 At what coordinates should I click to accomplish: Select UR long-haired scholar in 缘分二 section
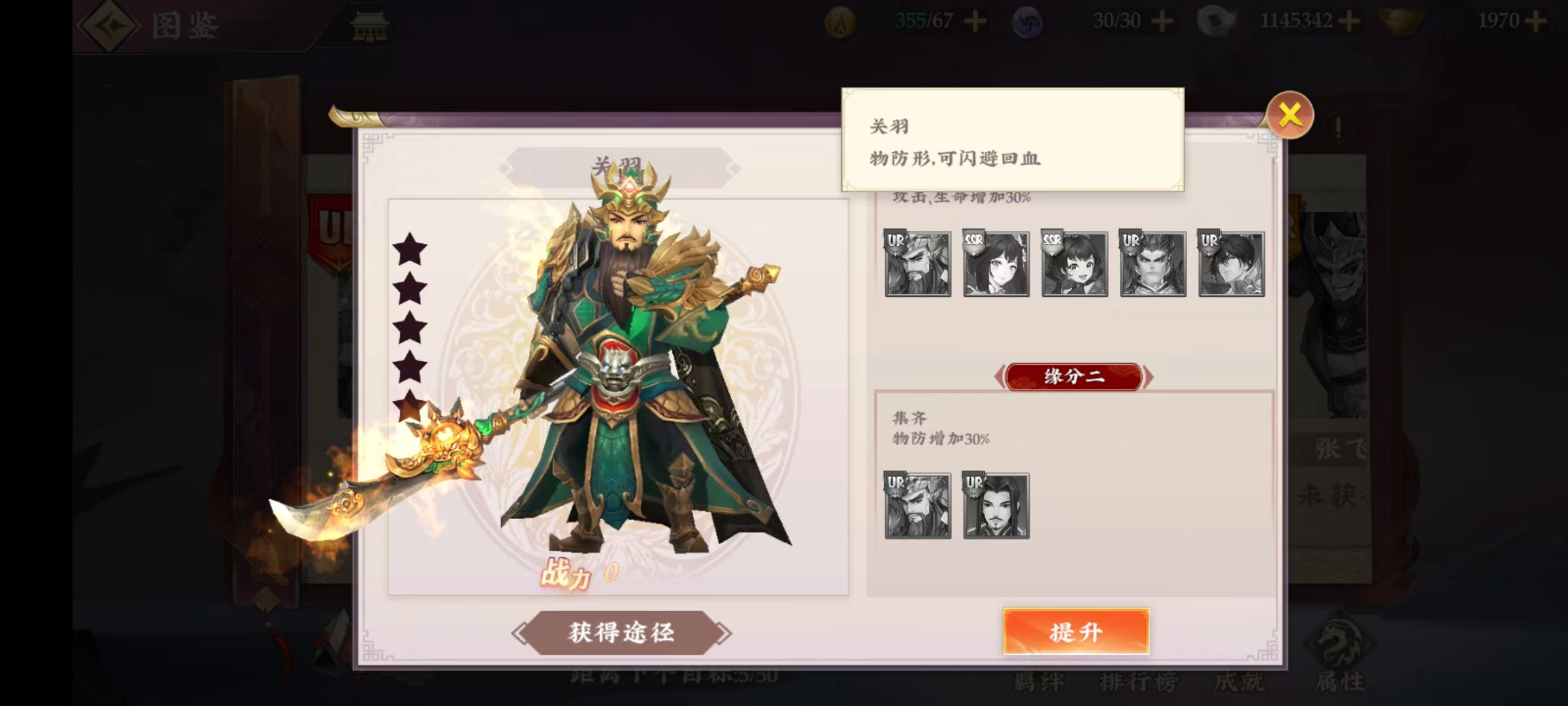point(996,505)
